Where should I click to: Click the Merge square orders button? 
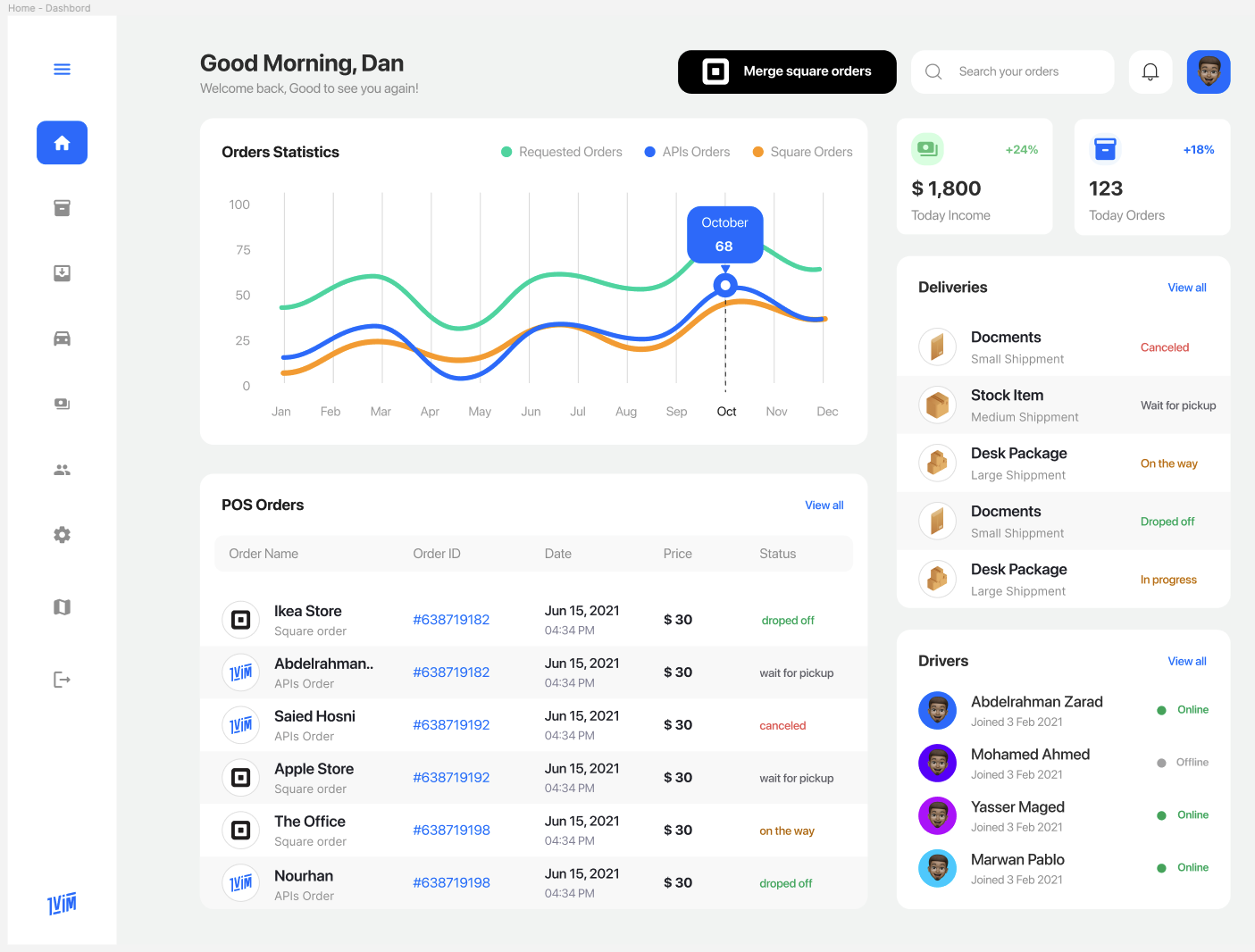[x=787, y=72]
